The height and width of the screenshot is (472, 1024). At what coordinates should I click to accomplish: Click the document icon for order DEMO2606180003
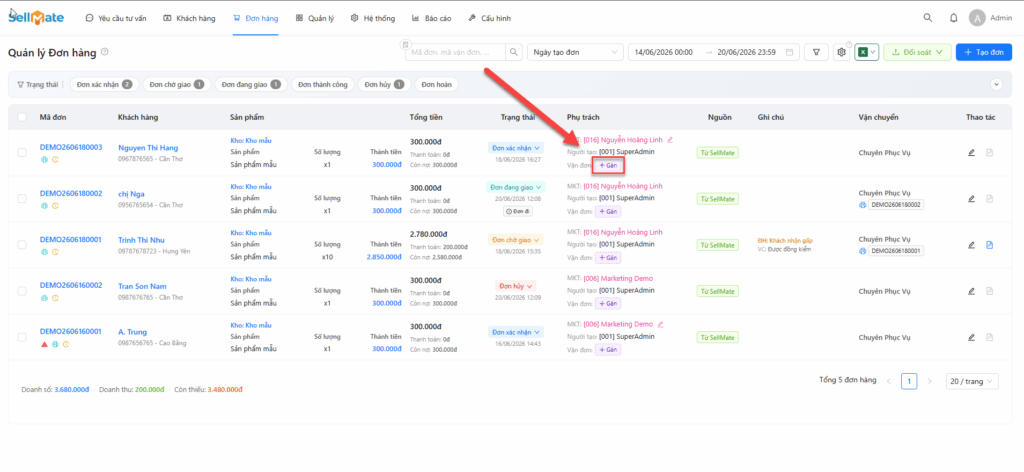click(x=989, y=153)
